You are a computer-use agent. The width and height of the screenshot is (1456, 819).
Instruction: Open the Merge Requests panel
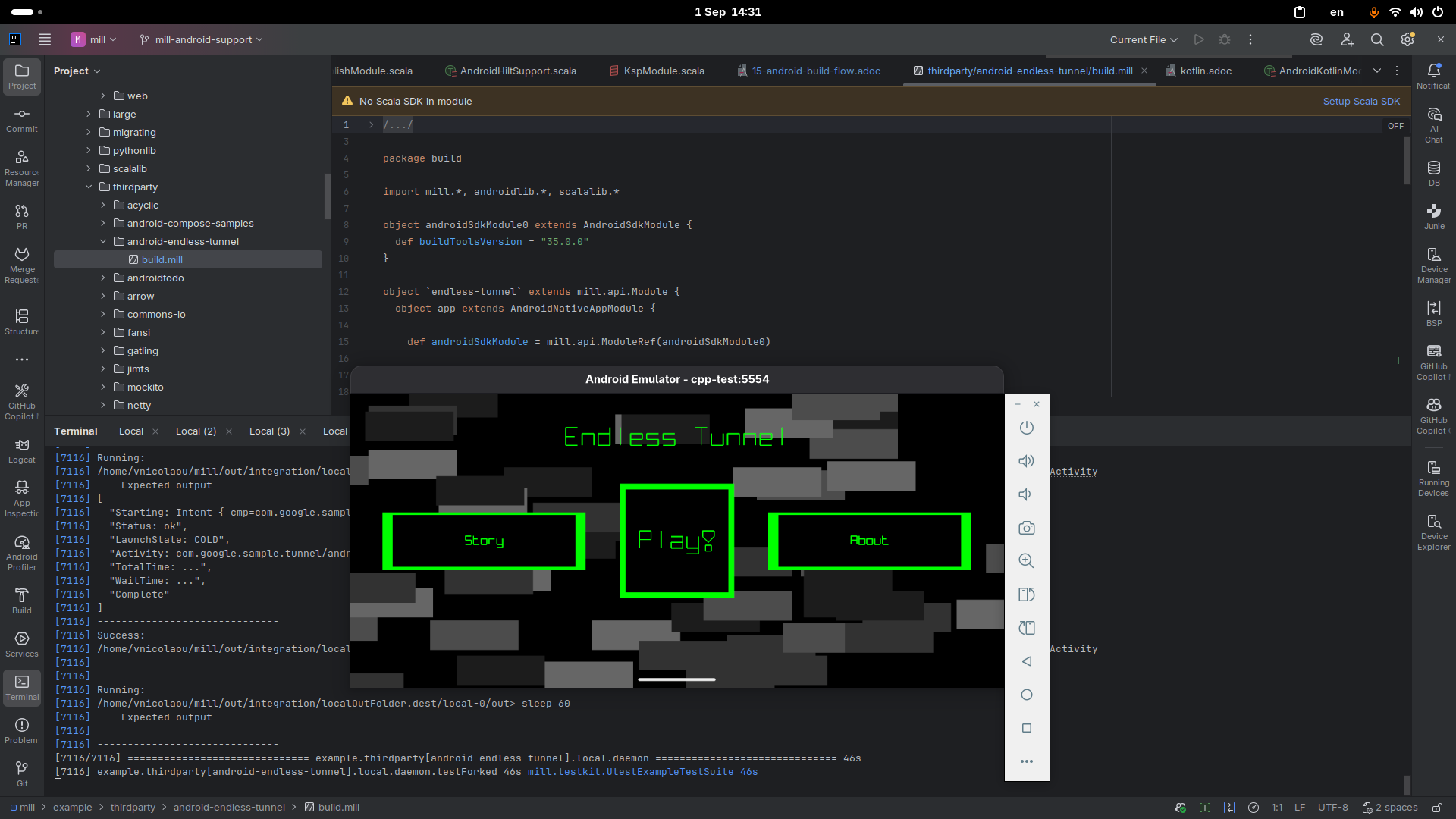coord(22,265)
